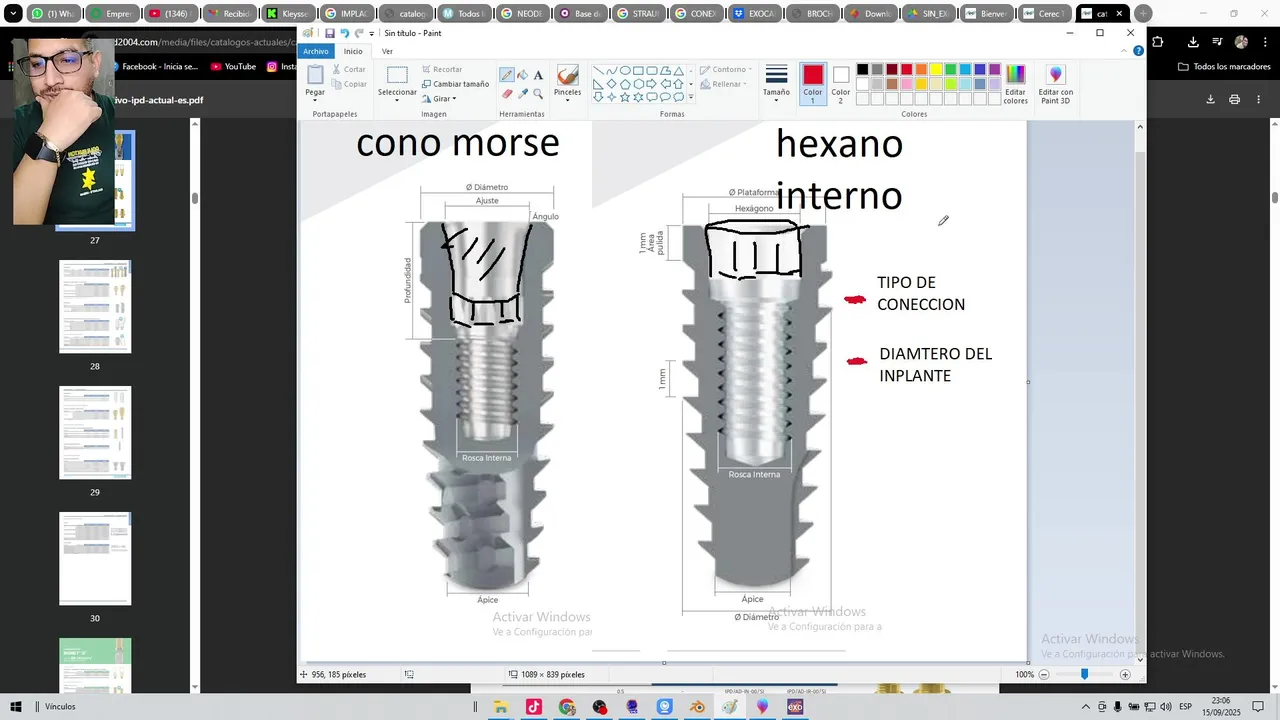Open the Pinceles dropdown arrow
Screen dimensions: 1280x720
pos(567,100)
